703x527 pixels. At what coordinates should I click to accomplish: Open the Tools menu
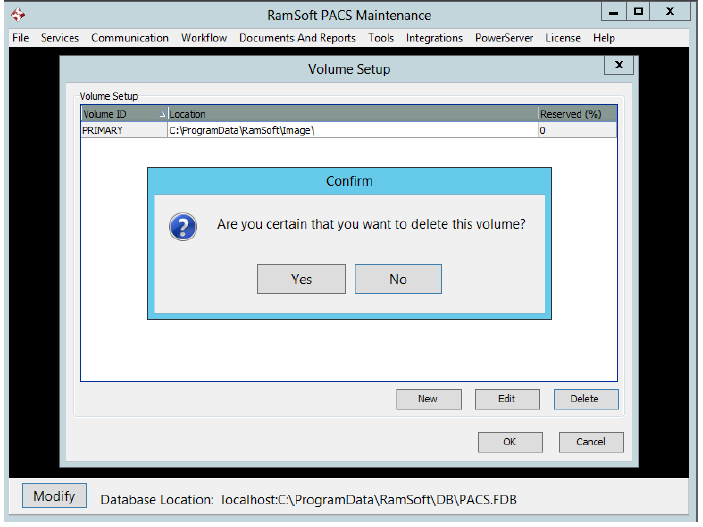381,38
